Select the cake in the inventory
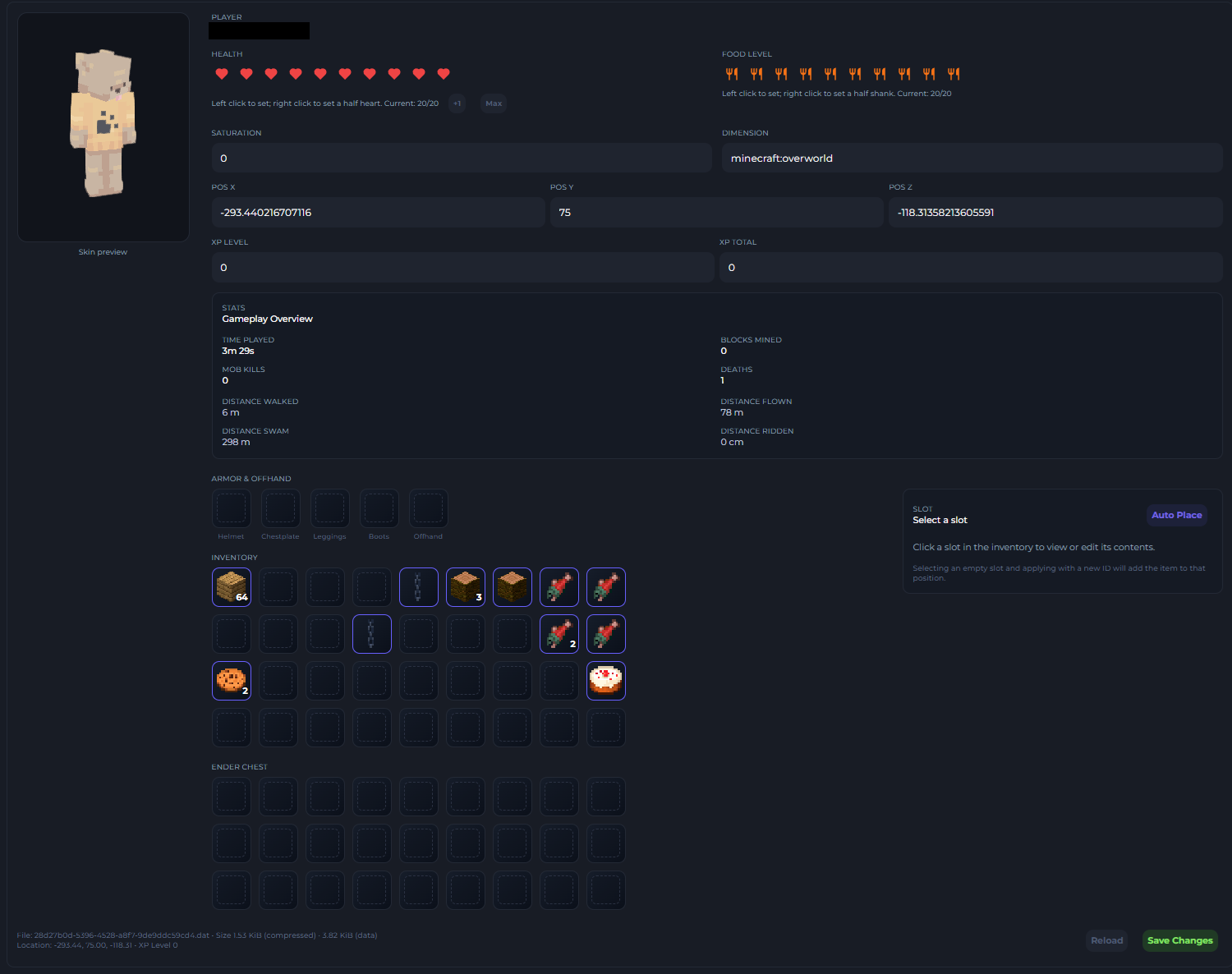 (606, 681)
